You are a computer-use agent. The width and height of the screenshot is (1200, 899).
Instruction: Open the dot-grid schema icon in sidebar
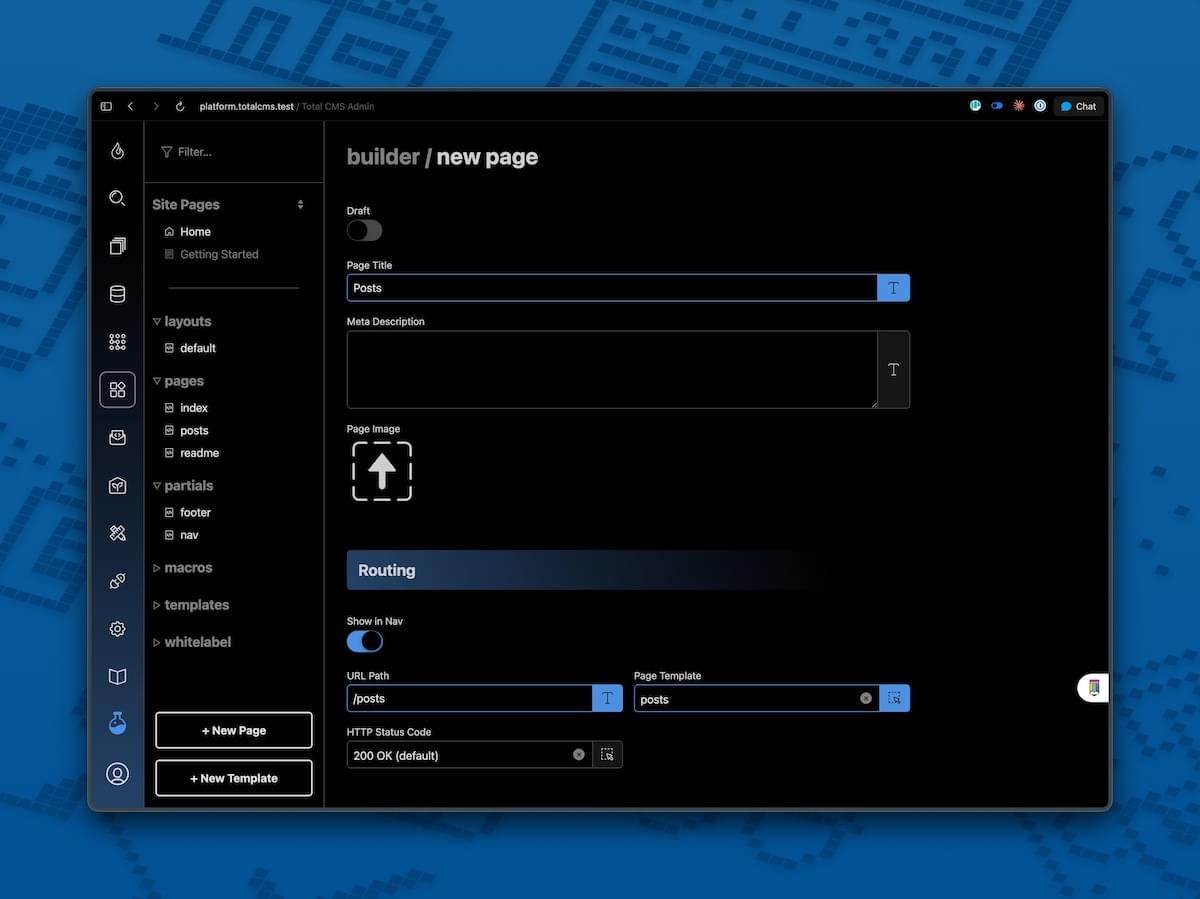pos(117,342)
